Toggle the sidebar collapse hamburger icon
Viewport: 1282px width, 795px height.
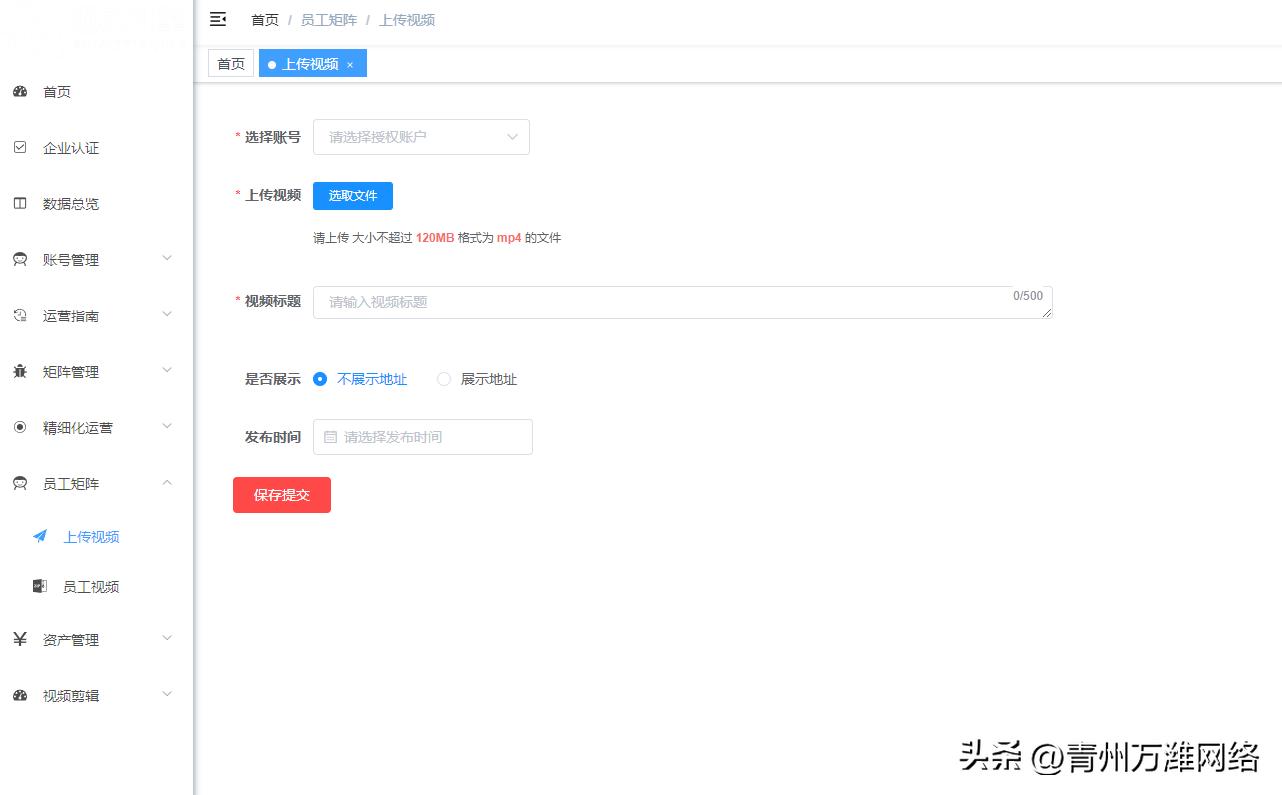(x=218, y=19)
